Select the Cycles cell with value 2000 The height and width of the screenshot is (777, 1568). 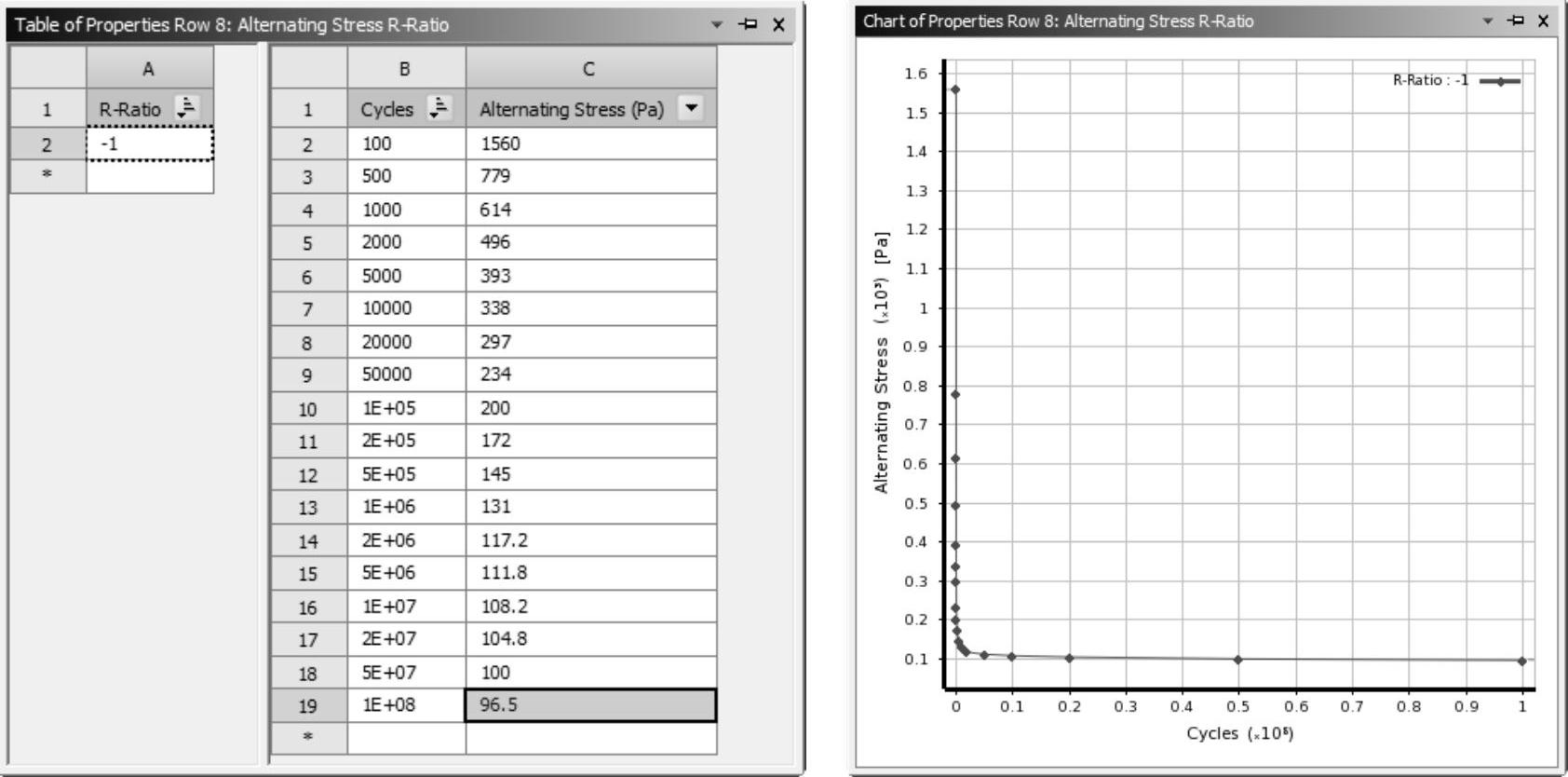(x=406, y=242)
